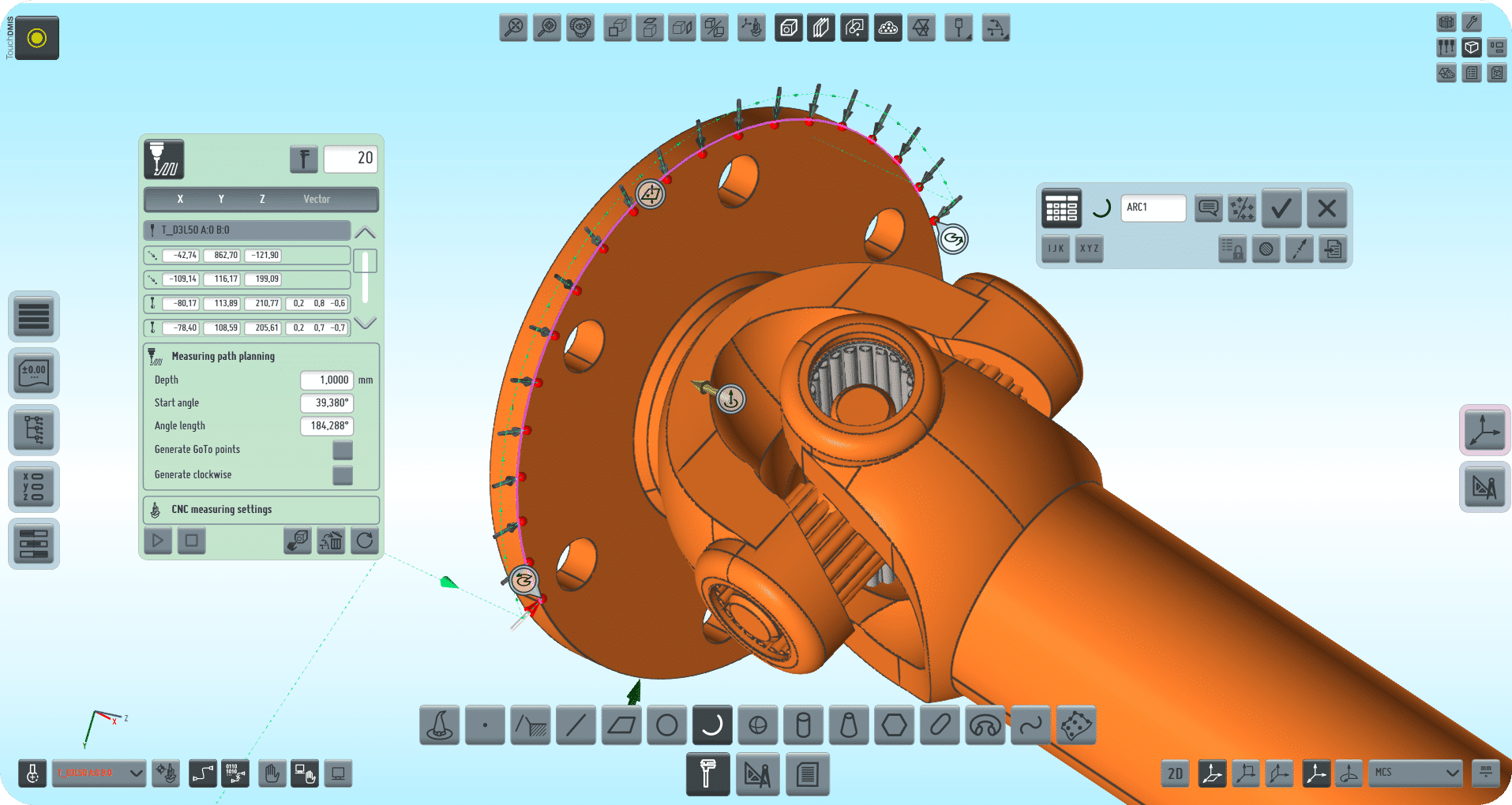
Task: Open the MCS coordinate system dropdown
Action: (x=1416, y=773)
